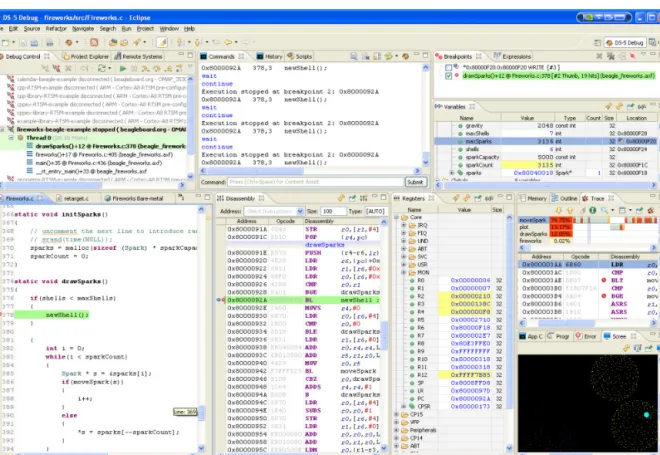Expand the Peripherals register group
660x455 pixels.
click(x=396, y=430)
